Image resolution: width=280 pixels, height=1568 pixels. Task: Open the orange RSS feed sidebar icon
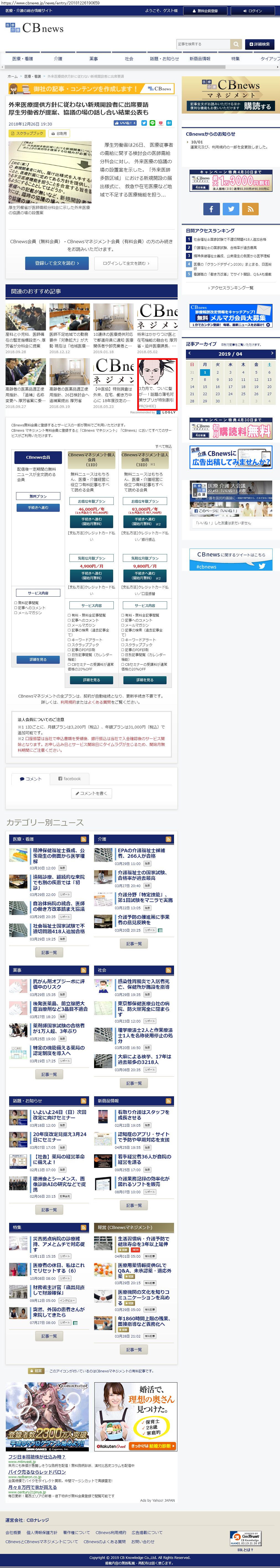tap(250, 209)
